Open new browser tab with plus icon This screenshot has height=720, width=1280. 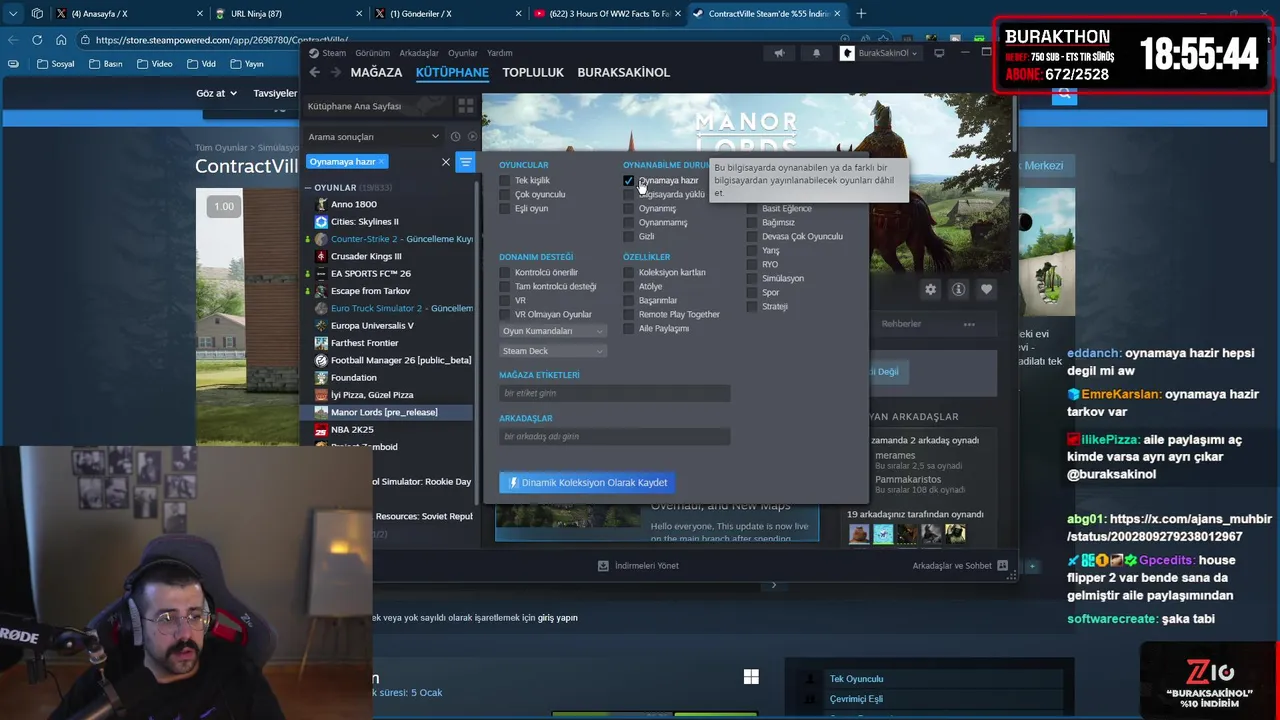(861, 13)
